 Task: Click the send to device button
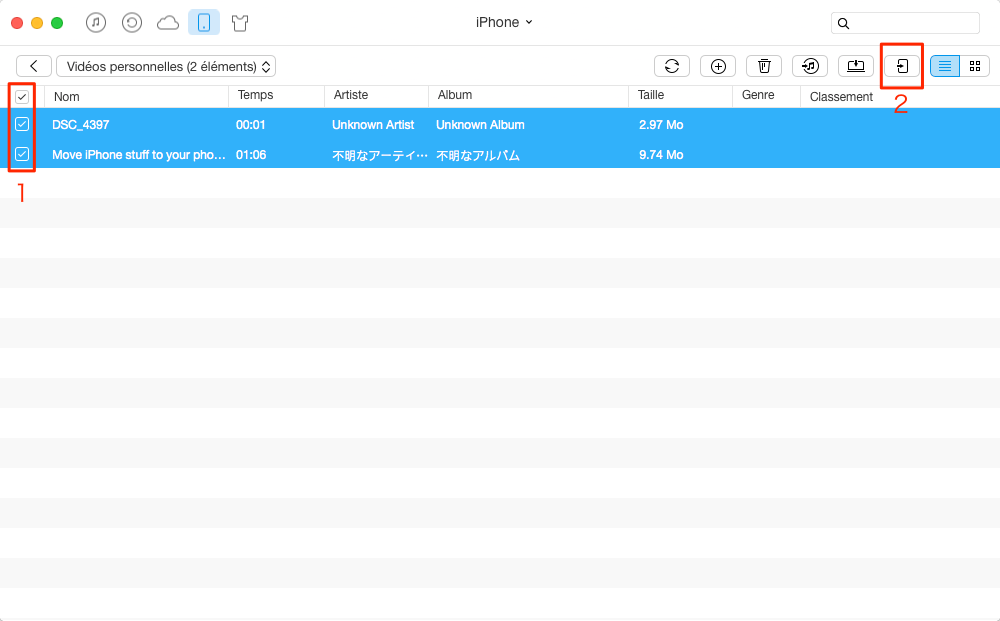coord(902,66)
